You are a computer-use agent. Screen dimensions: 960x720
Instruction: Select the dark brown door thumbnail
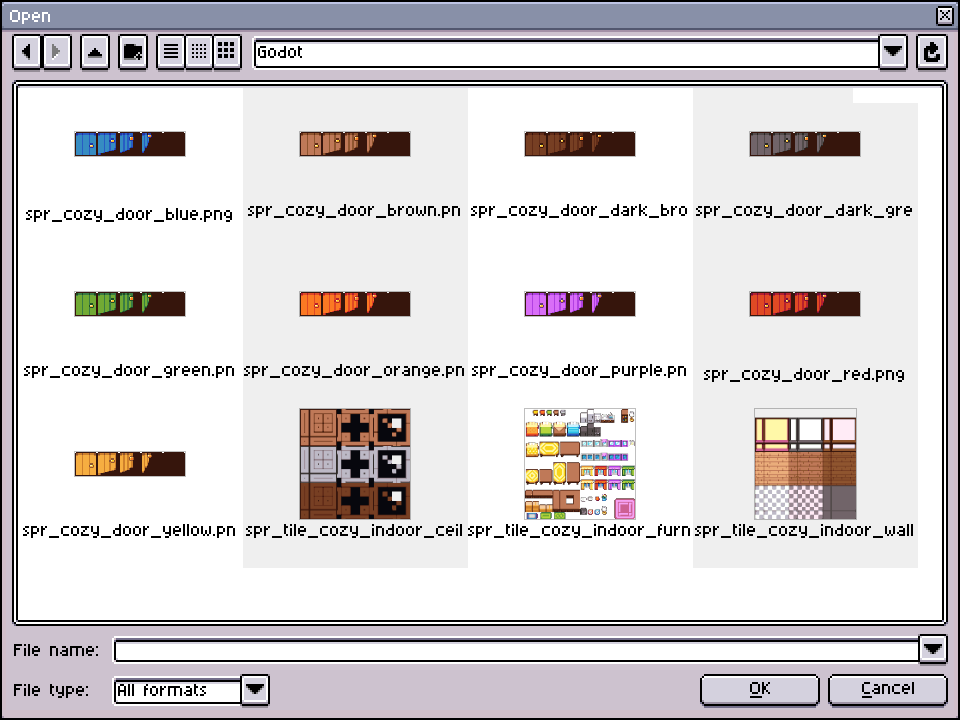point(580,144)
